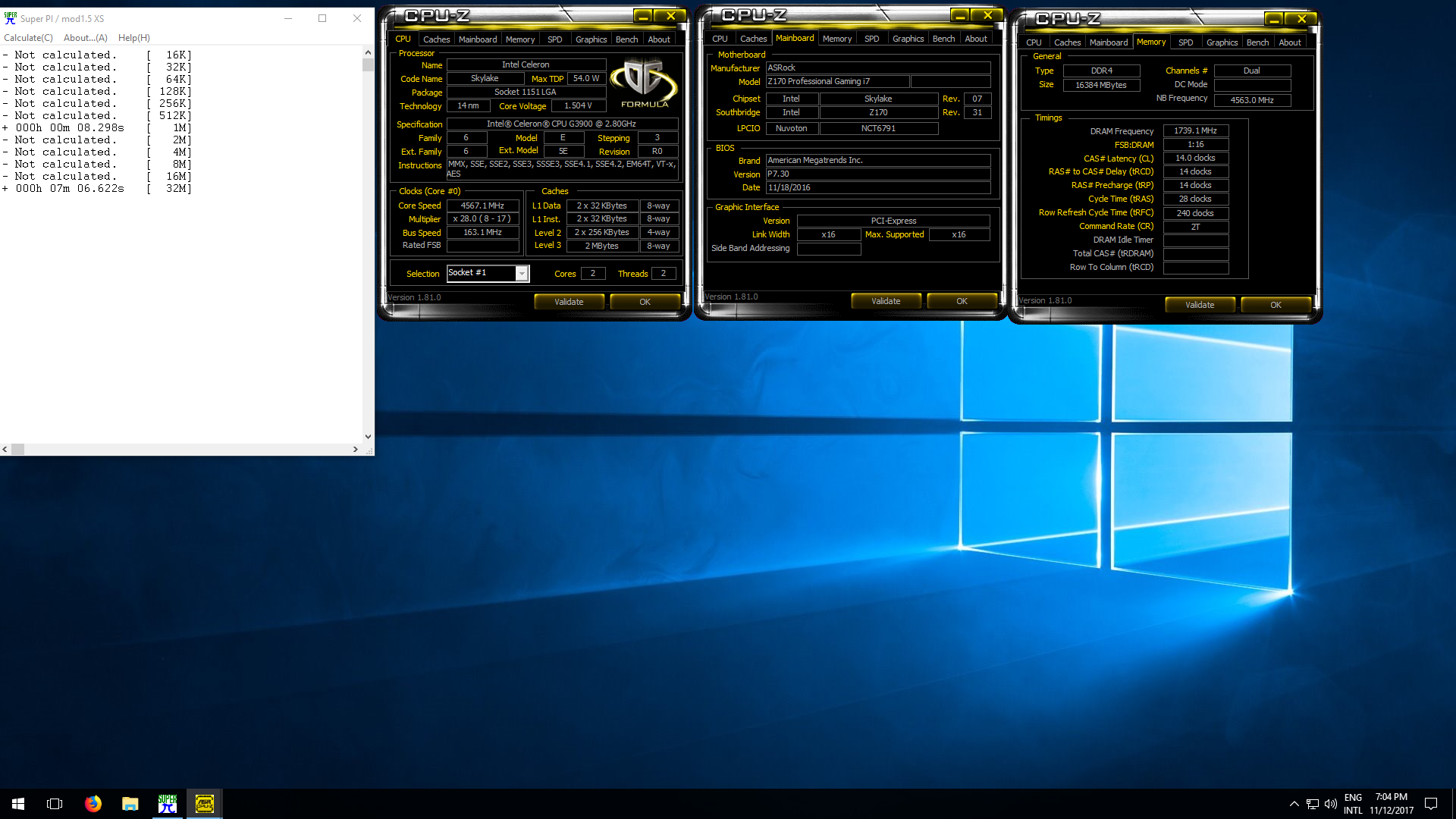The height and width of the screenshot is (819, 1456).
Task: Open File Explorer from the taskbar
Action: [x=130, y=804]
